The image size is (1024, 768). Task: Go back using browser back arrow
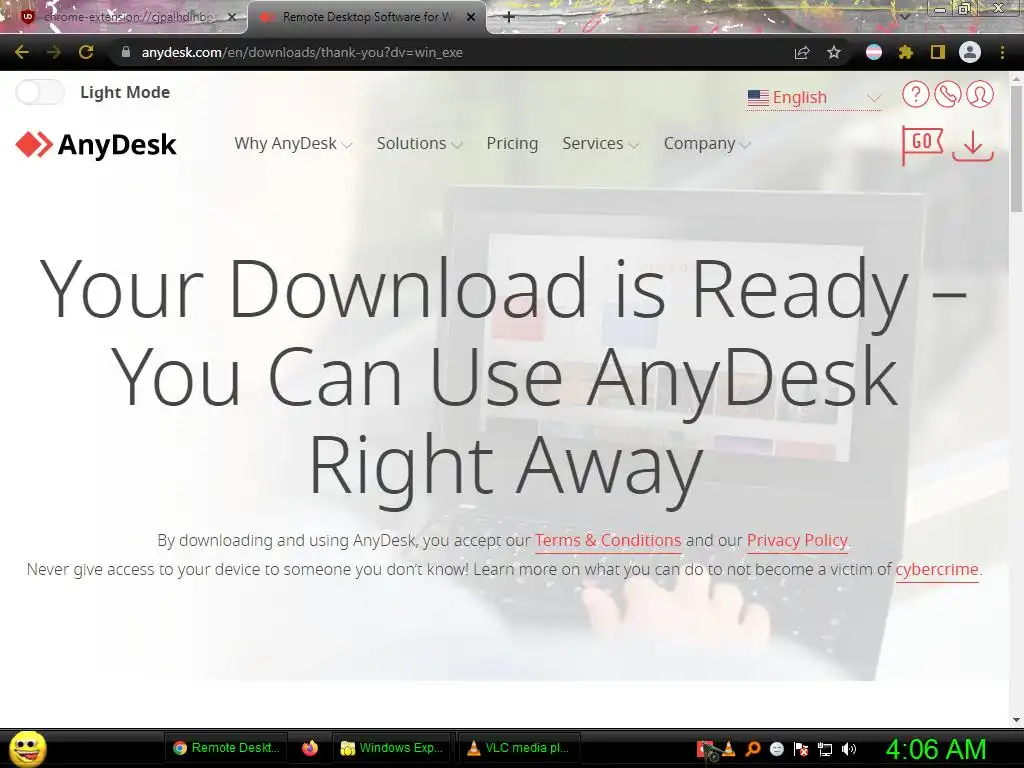coord(22,52)
